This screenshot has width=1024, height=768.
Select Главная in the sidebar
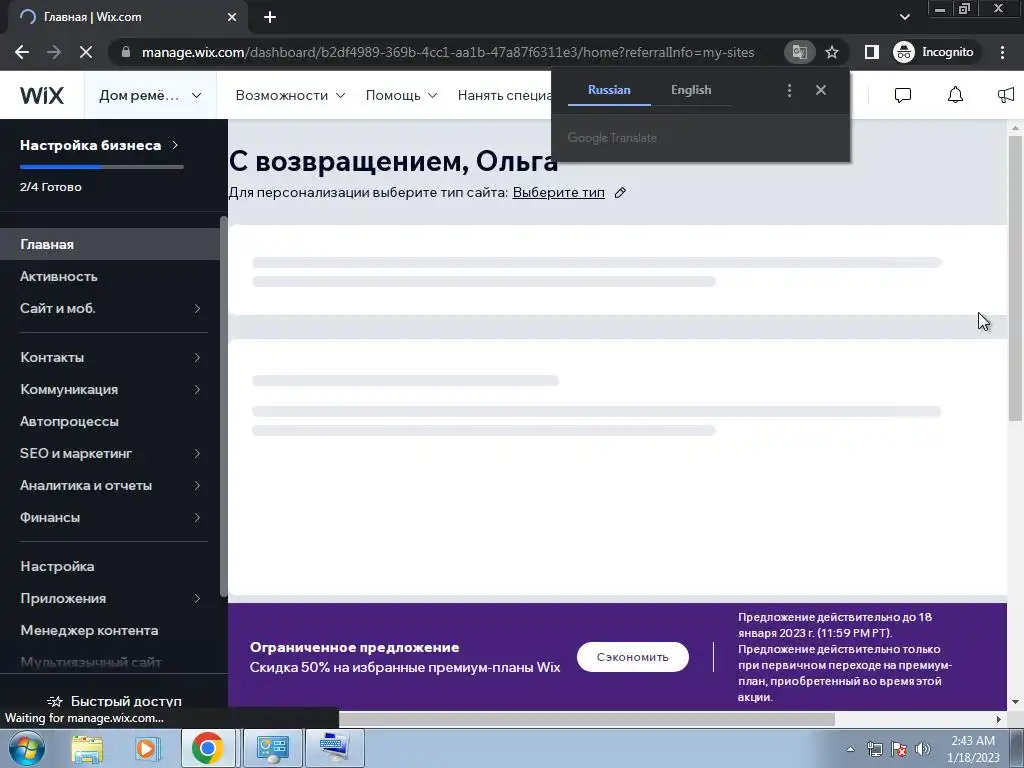pos(110,244)
